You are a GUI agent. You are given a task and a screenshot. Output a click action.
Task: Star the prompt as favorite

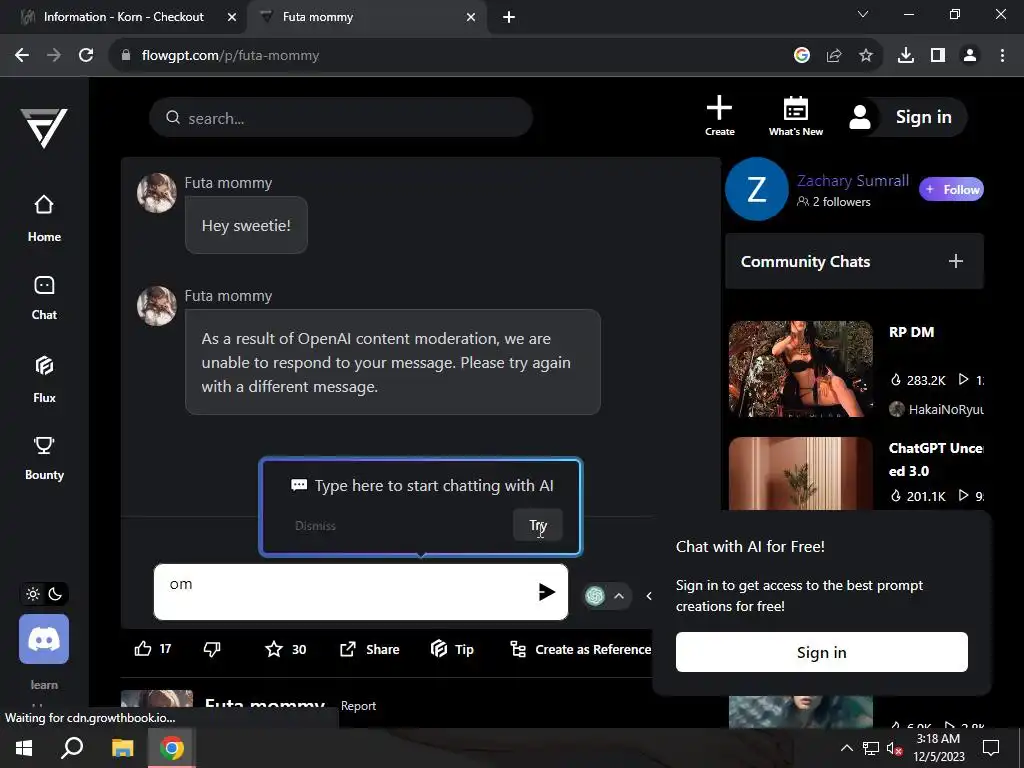point(274,648)
